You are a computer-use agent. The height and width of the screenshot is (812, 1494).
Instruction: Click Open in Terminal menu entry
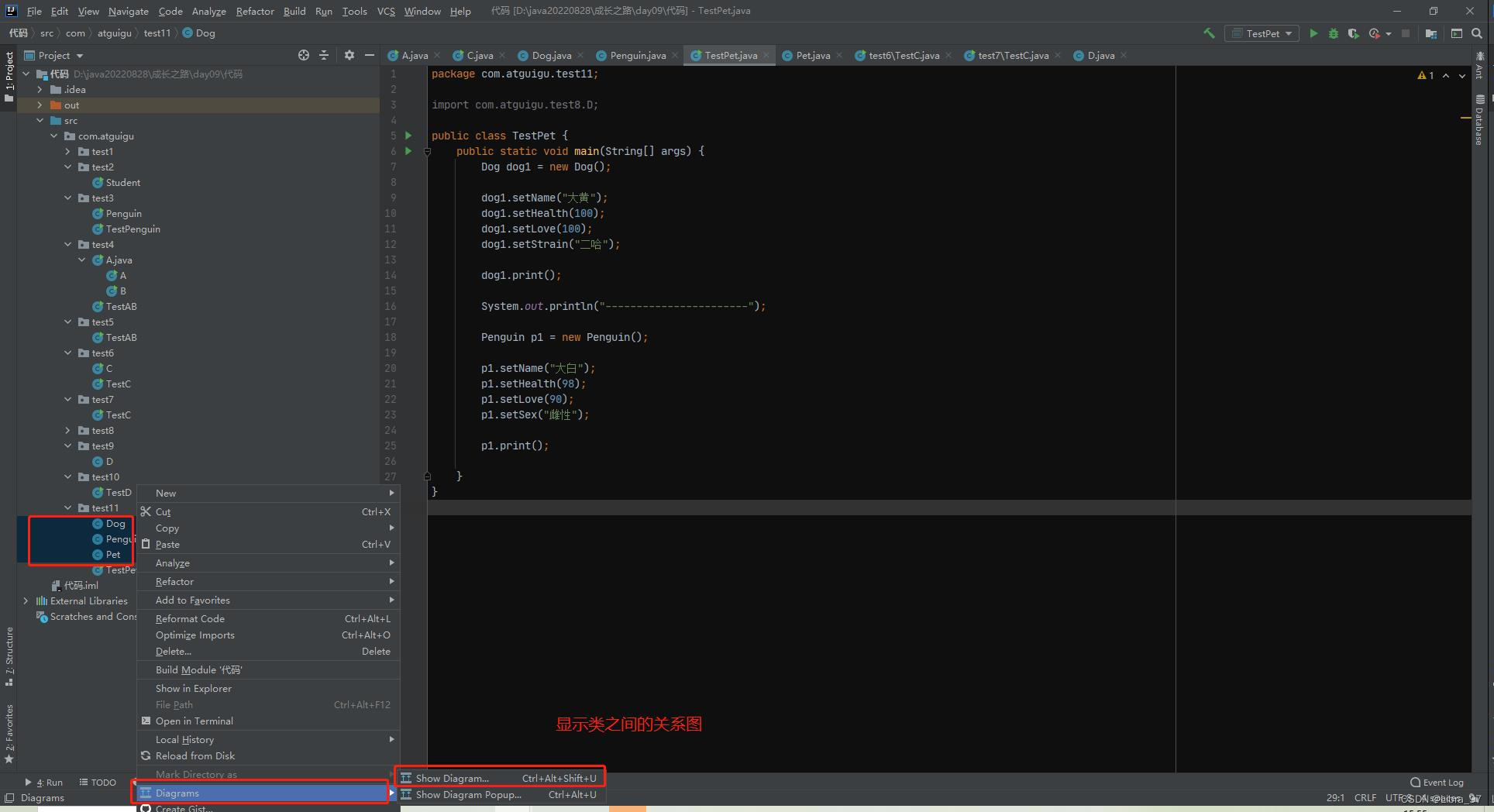click(268, 721)
